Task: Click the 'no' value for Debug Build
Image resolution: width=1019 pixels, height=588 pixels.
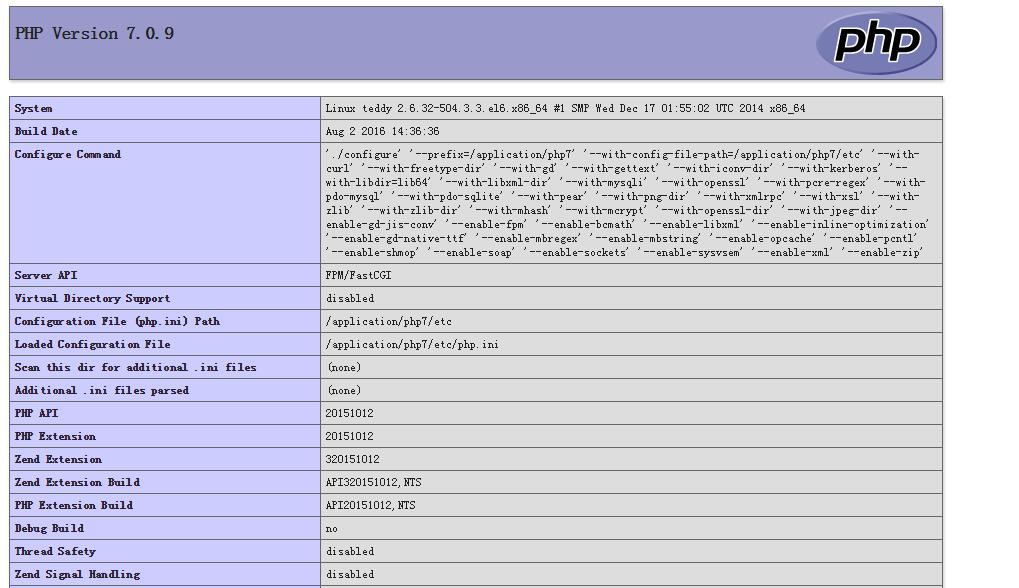Action: [x=331, y=529]
